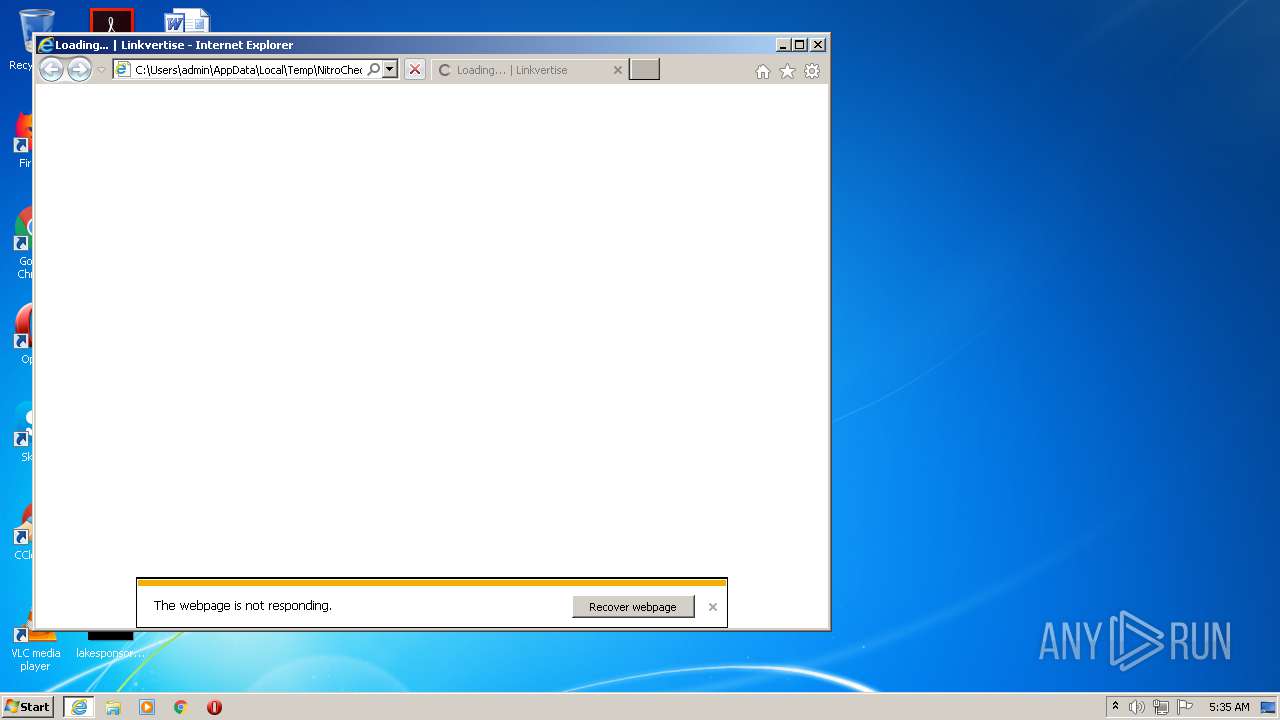This screenshot has width=1280, height=720.
Task: Maximize the Internet Explorer window
Action: click(x=800, y=45)
